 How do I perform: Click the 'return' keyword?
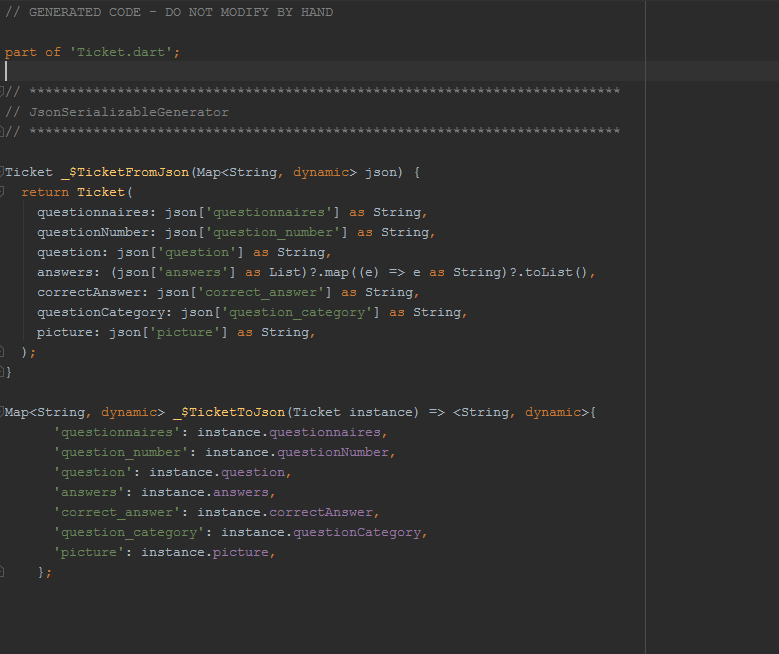pos(45,192)
